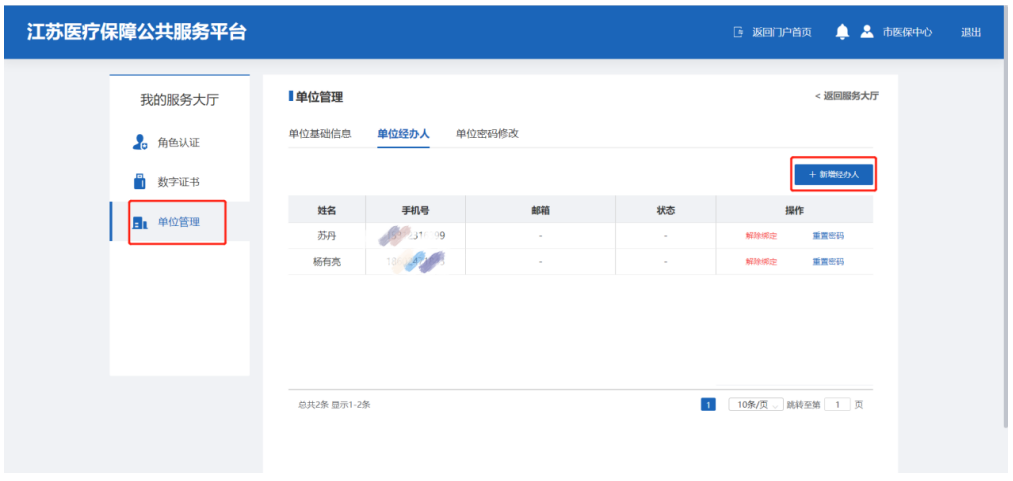Select the 单位经办人 tab
The height and width of the screenshot is (481, 1013).
[x=403, y=134]
